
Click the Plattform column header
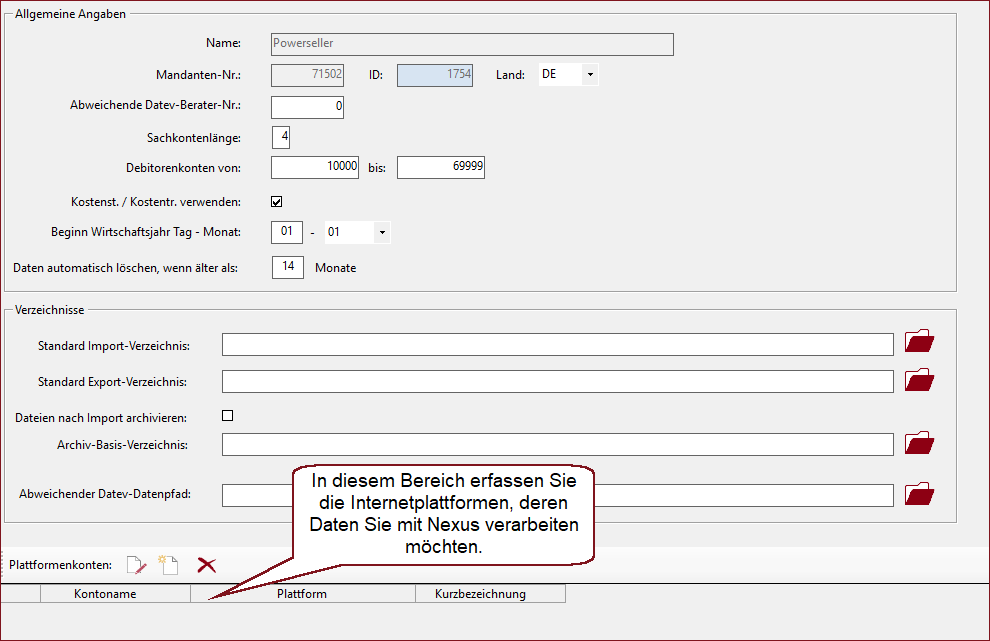(x=302, y=594)
